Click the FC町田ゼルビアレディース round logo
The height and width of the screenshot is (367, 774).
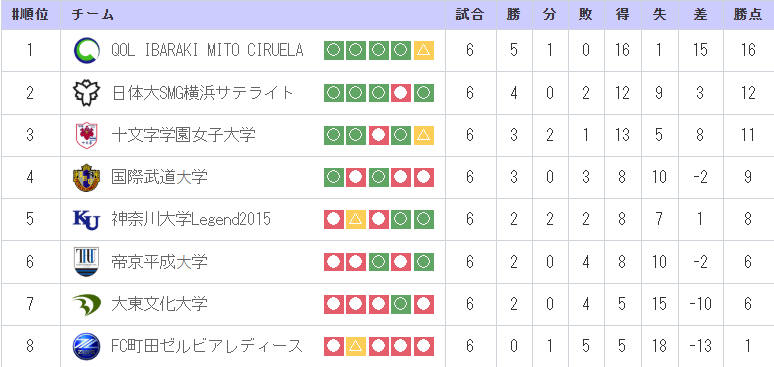click(86, 346)
